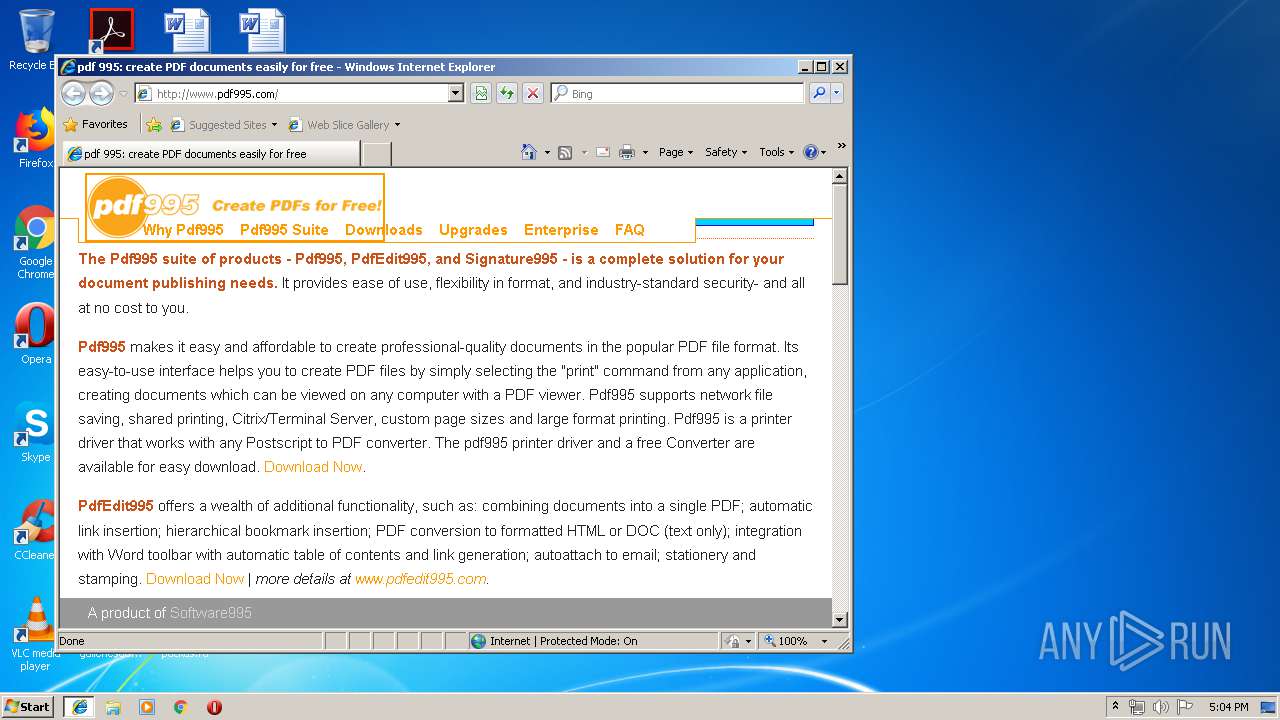Go forward with the Forward arrow button
The height and width of the screenshot is (720, 1280).
point(101,93)
